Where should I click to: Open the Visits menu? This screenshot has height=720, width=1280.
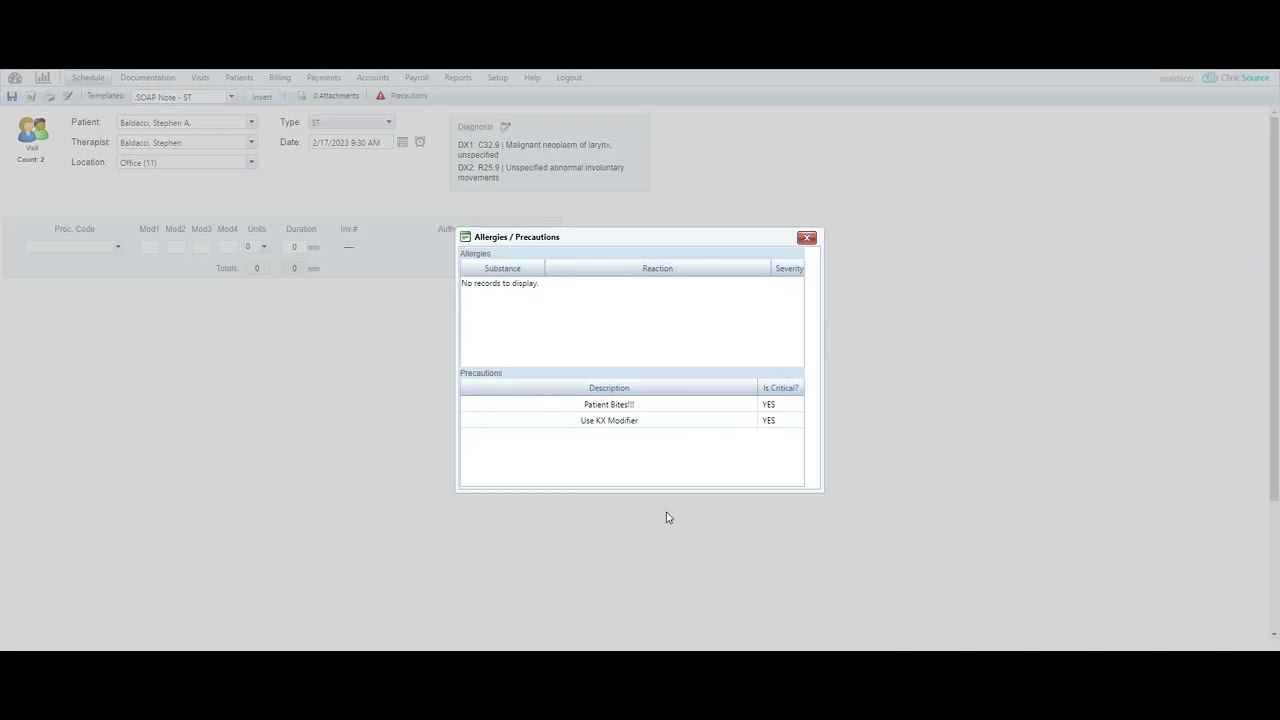coord(200,78)
